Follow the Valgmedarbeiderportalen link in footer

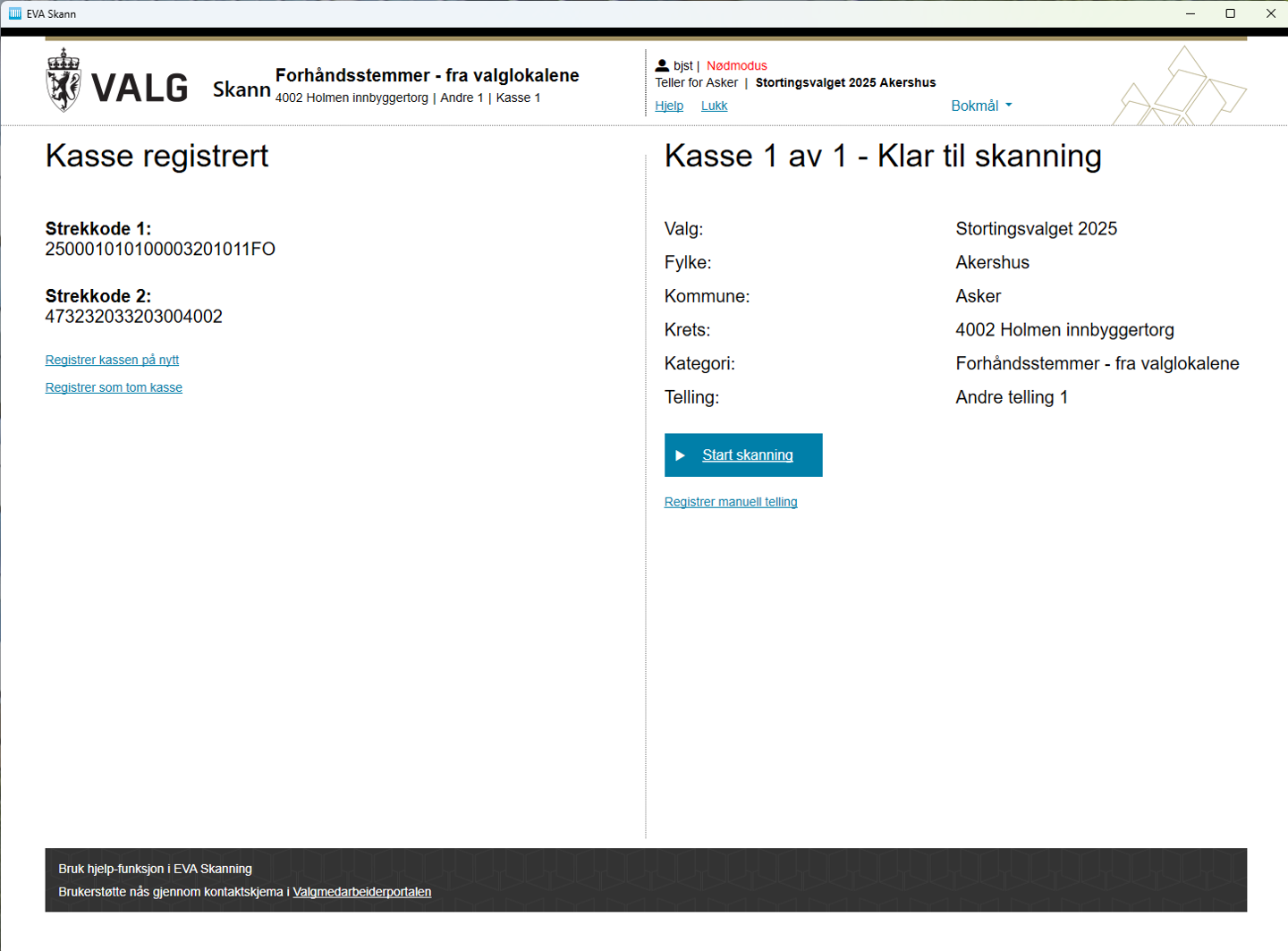tap(361, 892)
